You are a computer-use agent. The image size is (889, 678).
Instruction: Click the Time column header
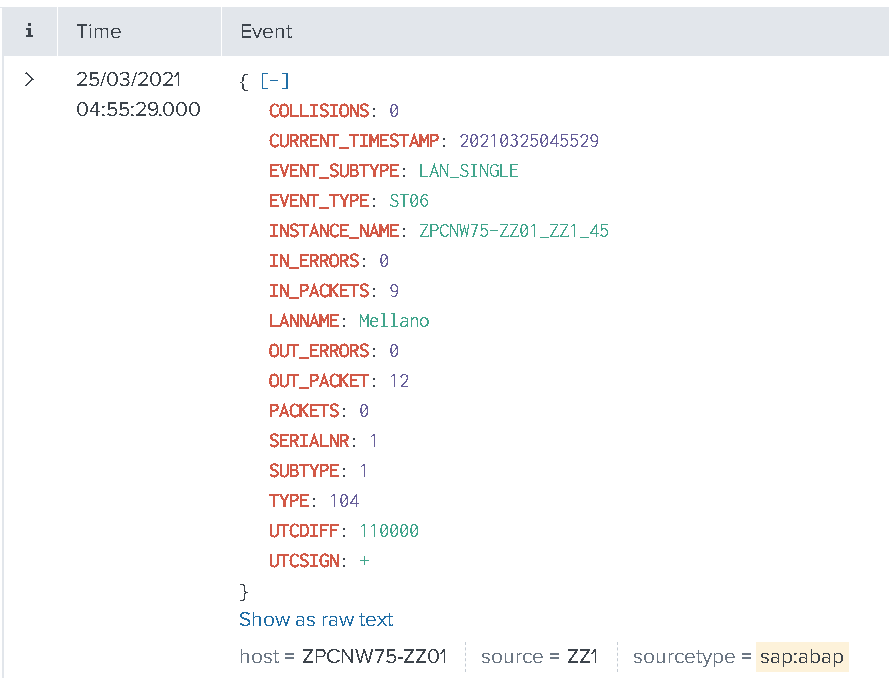tap(99, 31)
